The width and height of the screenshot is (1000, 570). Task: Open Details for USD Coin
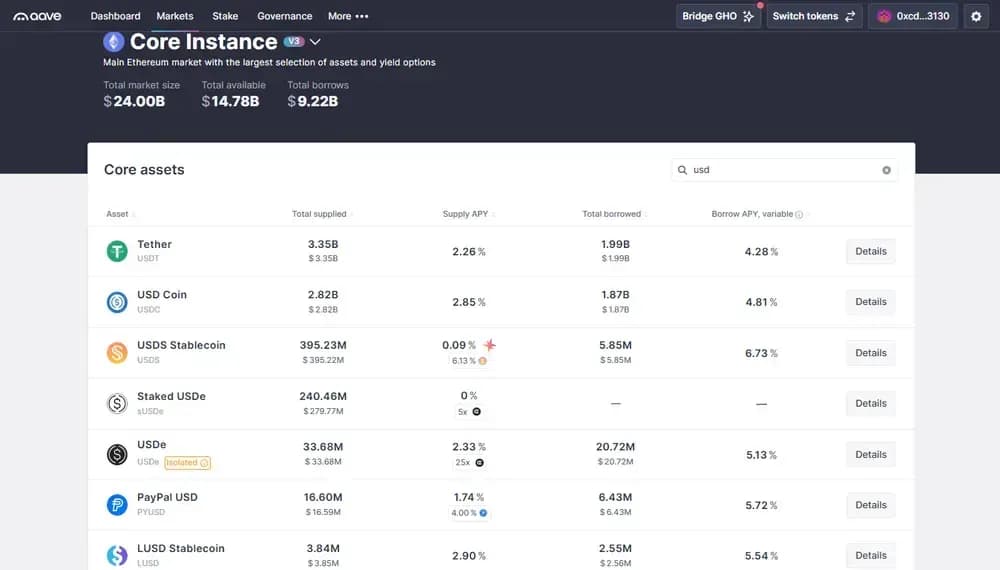[871, 302]
